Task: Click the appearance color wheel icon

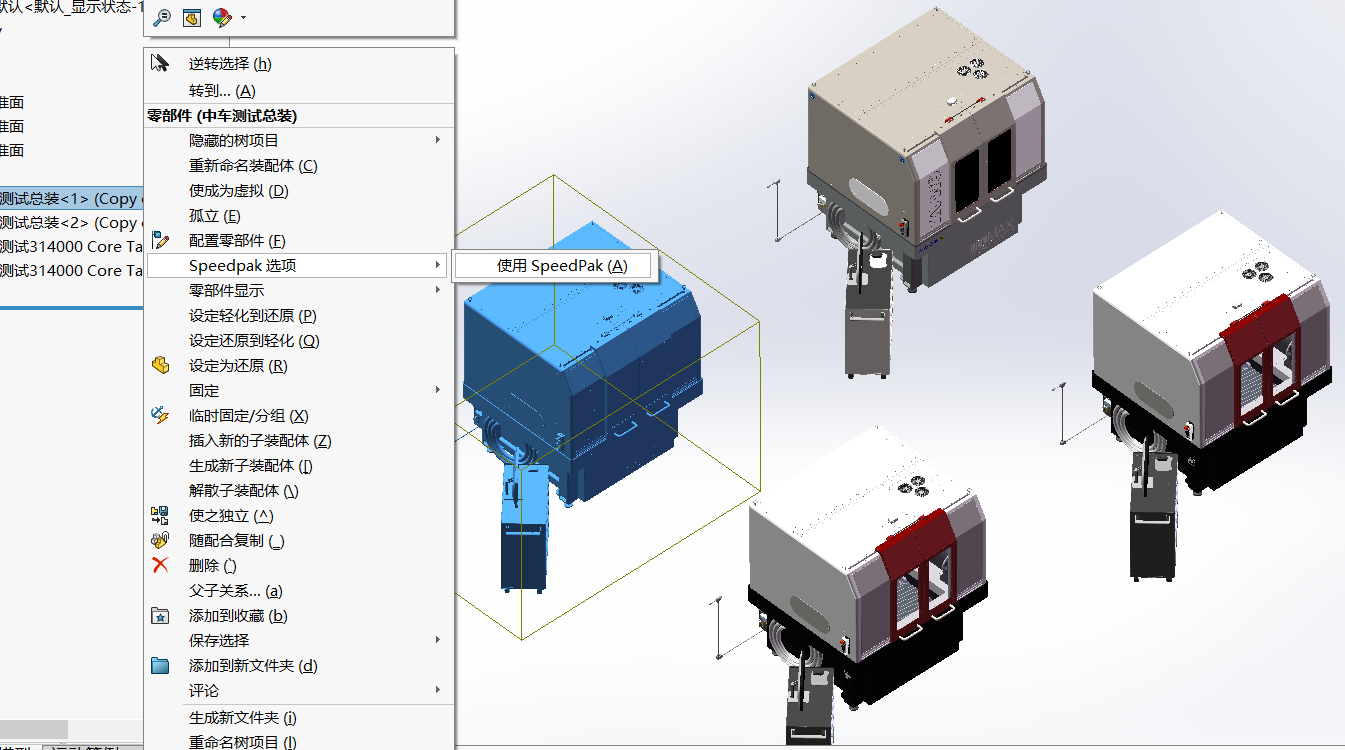Action: 221,18
